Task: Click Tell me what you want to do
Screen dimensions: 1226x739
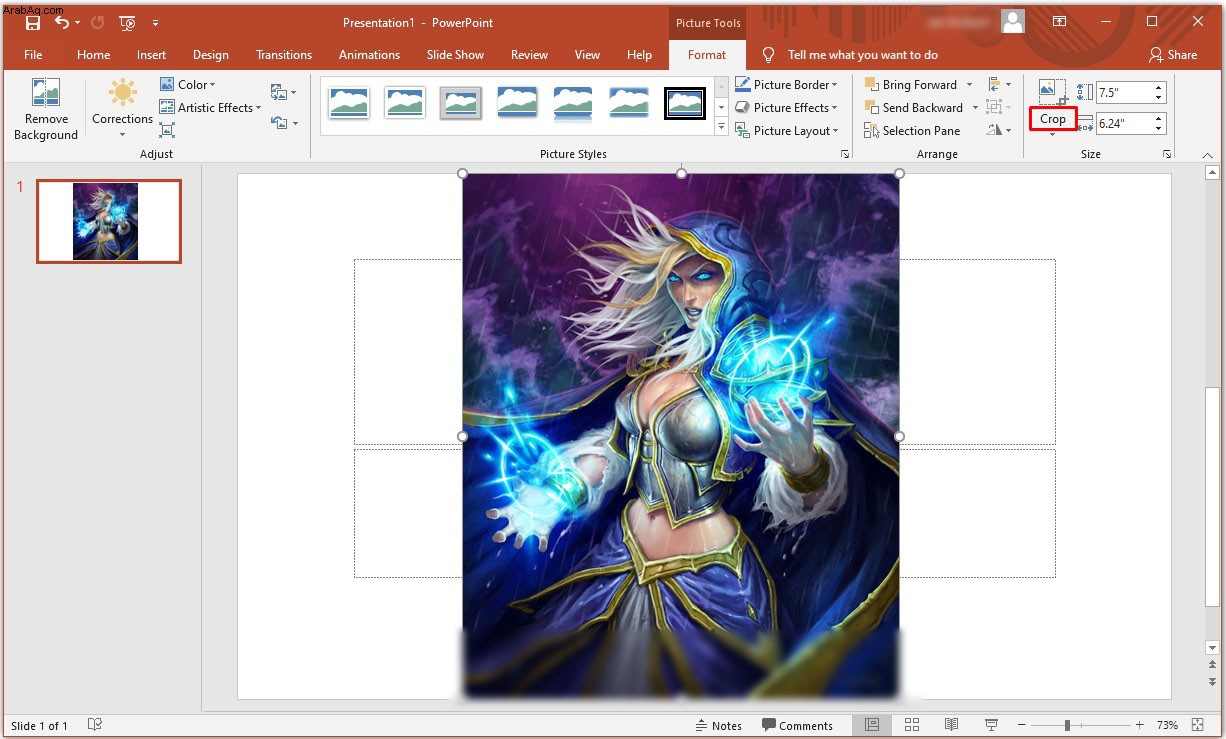Action: click(863, 55)
